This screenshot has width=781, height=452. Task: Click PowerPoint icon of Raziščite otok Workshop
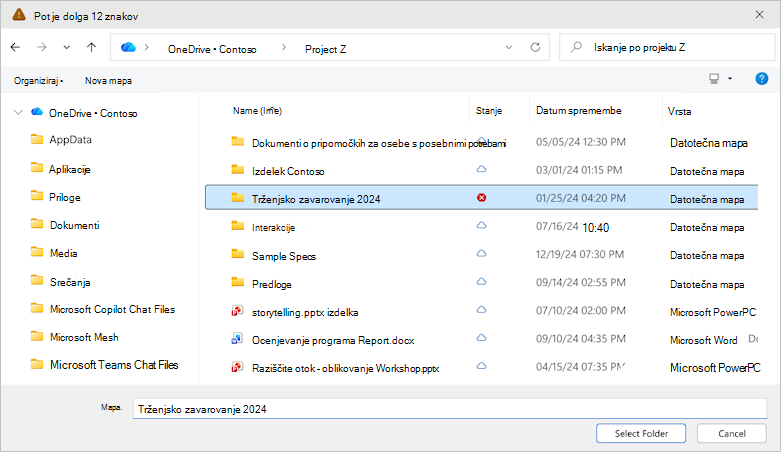click(237, 367)
